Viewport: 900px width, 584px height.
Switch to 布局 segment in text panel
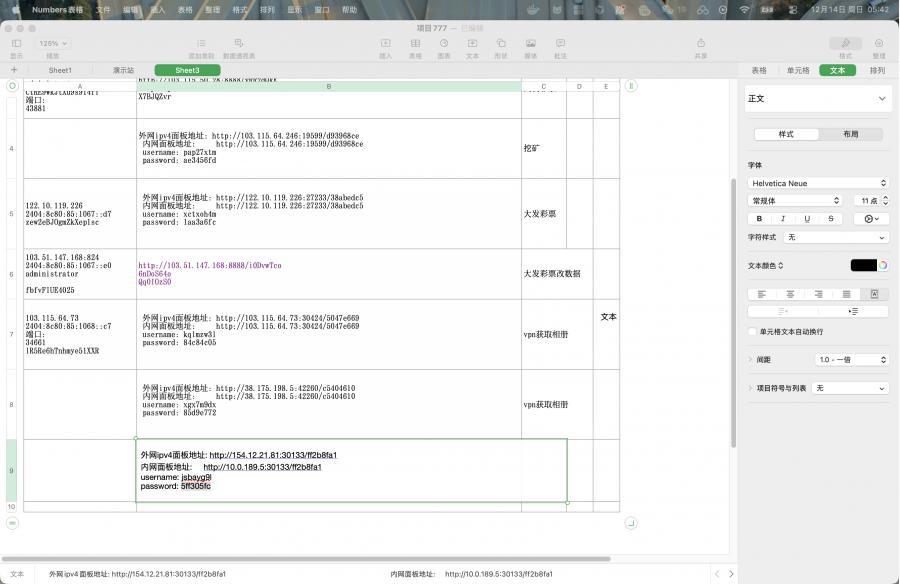pos(850,134)
